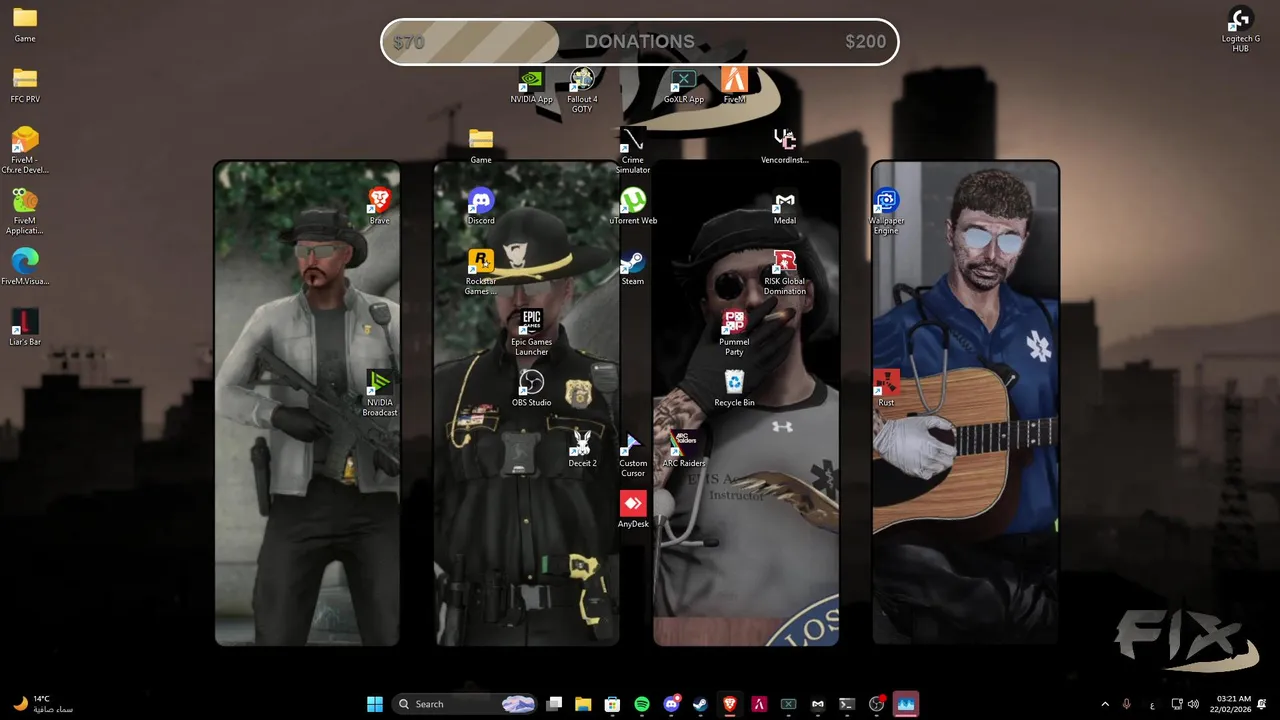Select the Rockstar Games Launcher shortcut
1280x720 pixels.
point(481,273)
